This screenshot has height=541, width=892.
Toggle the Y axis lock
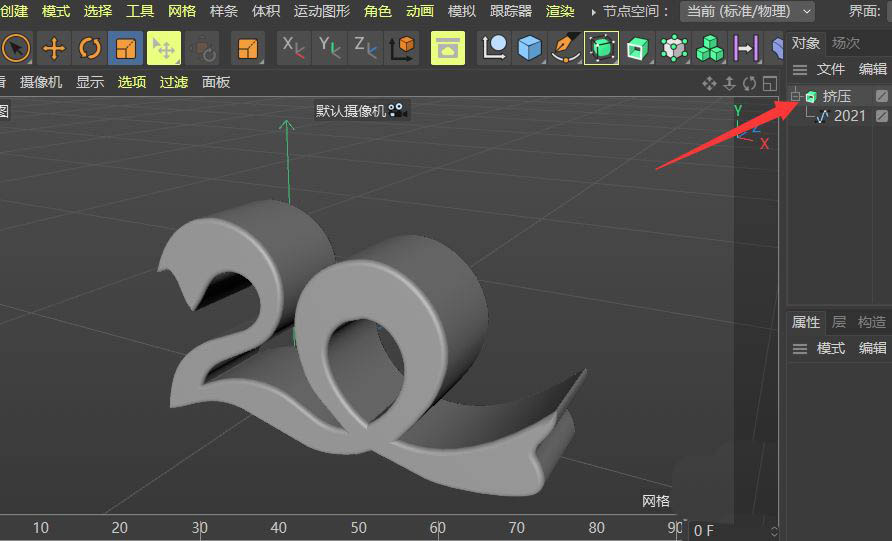329,48
